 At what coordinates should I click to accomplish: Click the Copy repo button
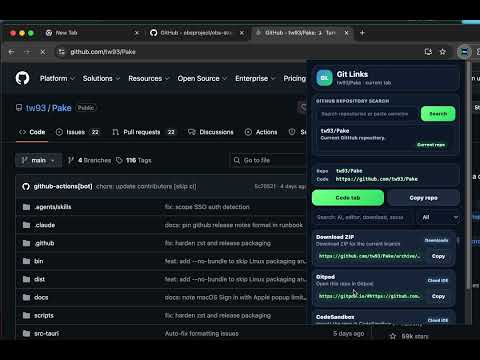coord(424,198)
